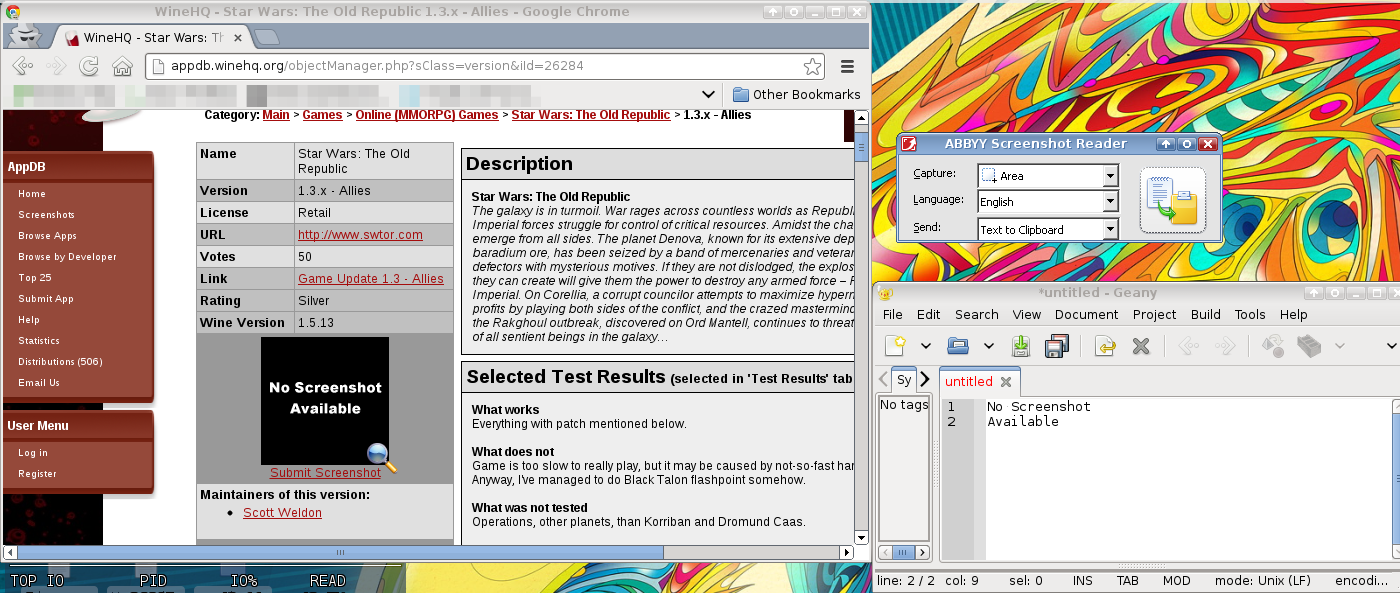Open Browse Apps in AppDB sidebar
The height and width of the screenshot is (593, 1400).
point(47,236)
